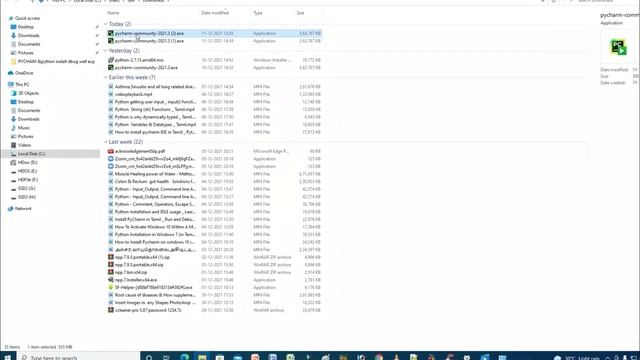Select Python Variables & Datatypes _ Tamil.mp4
Image resolution: width=640 pixels, height=360 pixels.
pos(155,124)
